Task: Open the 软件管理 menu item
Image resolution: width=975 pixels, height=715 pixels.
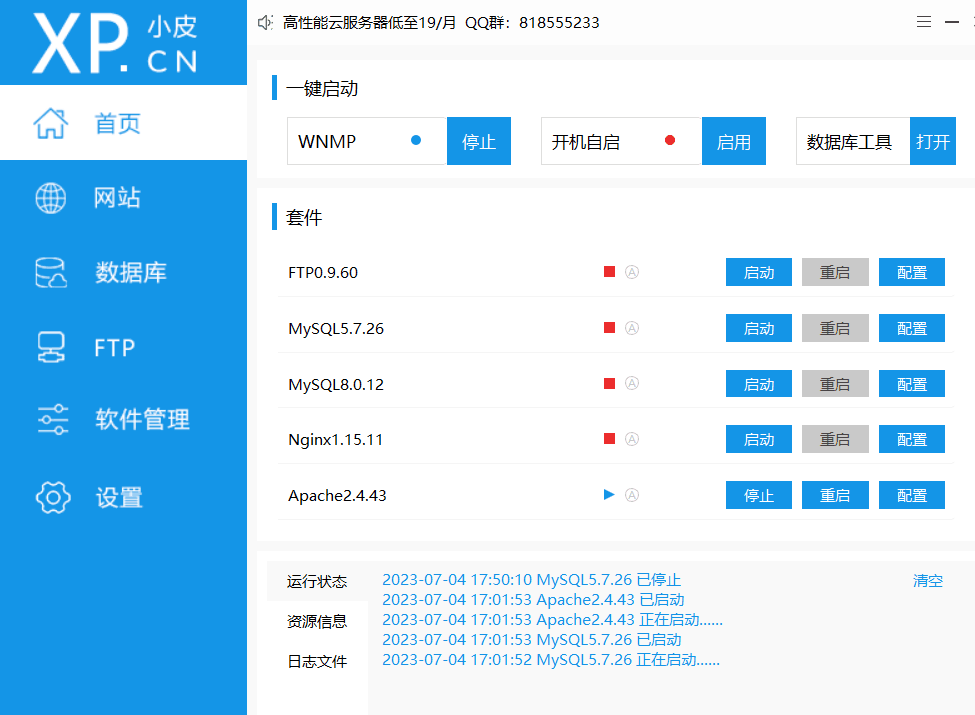Action: (x=123, y=420)
